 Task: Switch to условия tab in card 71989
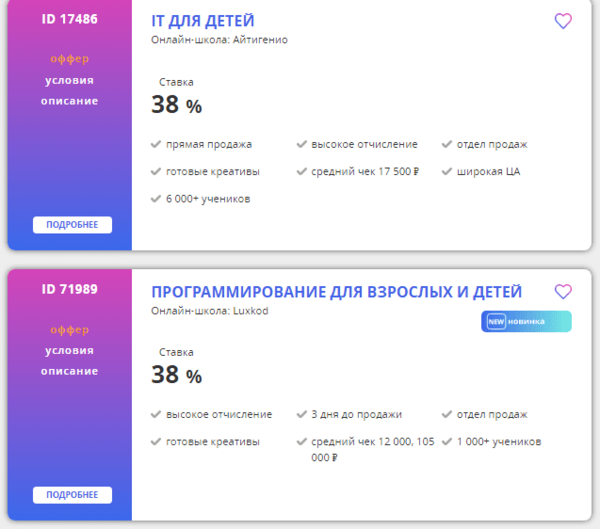click(x=70, y=350)
